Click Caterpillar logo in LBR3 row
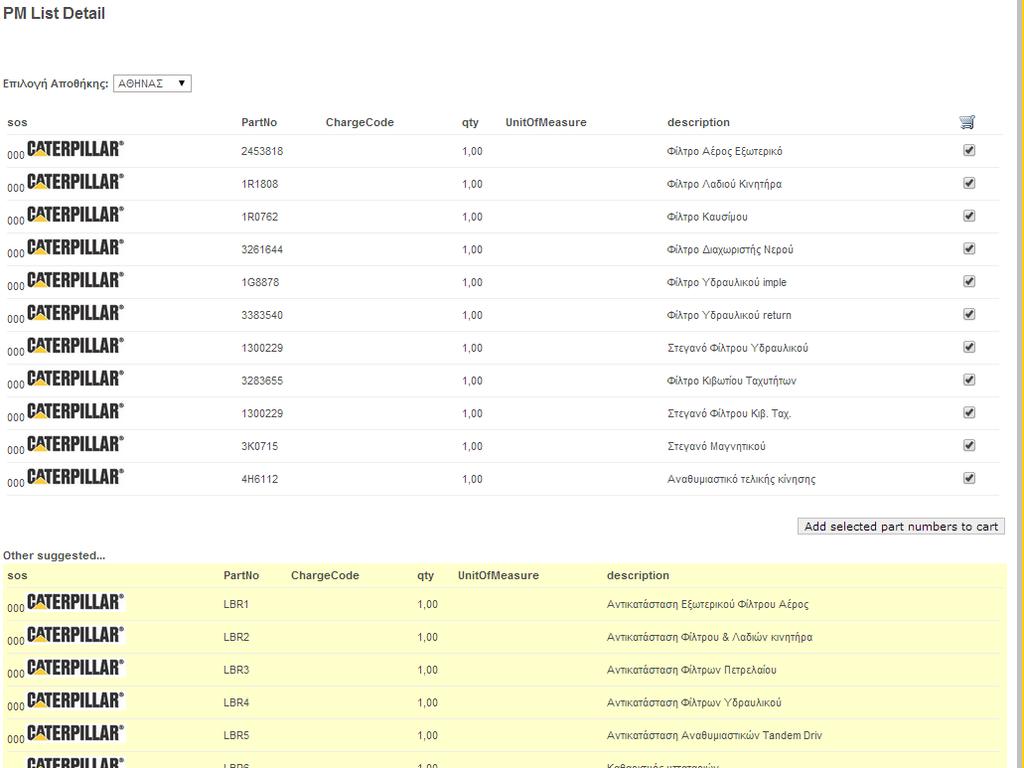The image size is (1024, 768). click(x=75, y=667)
